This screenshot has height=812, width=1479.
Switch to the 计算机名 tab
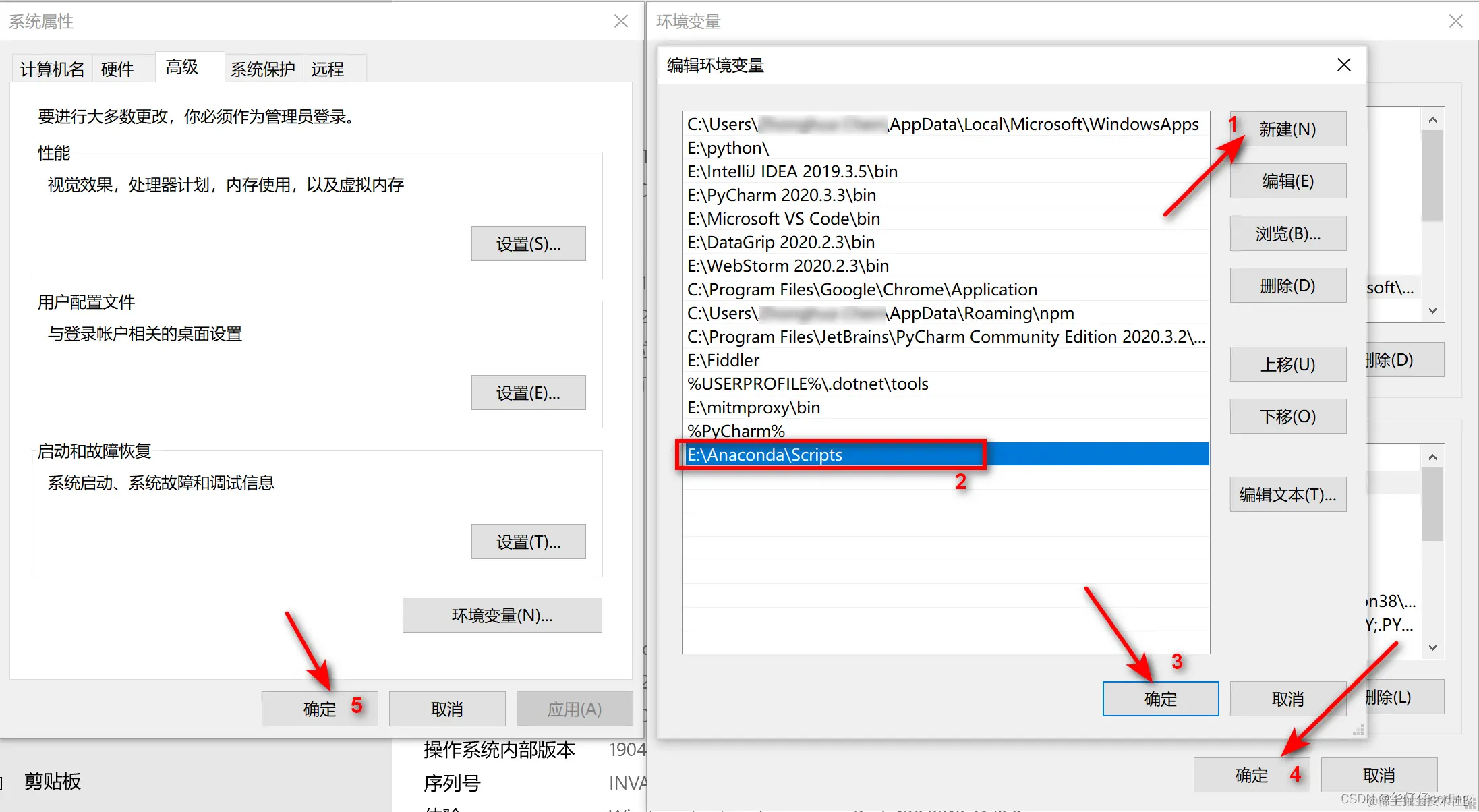point(52,69)
